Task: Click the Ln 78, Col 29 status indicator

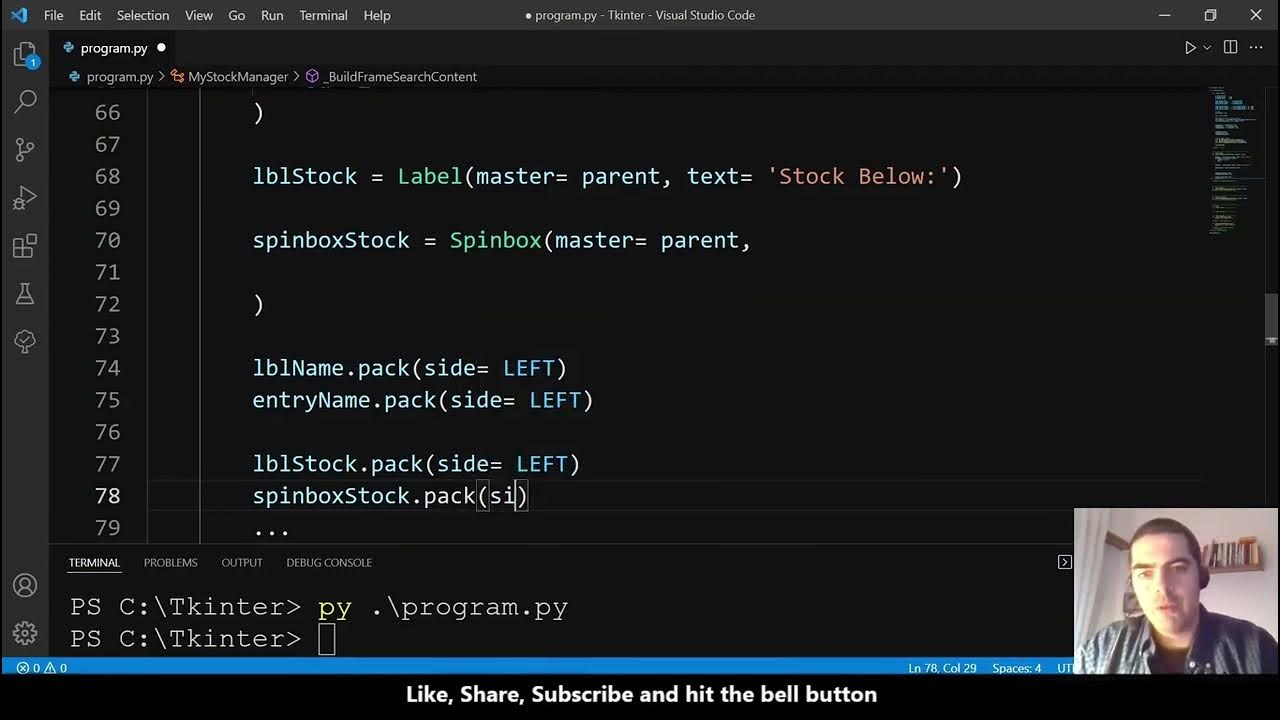Action: [942, 668]
